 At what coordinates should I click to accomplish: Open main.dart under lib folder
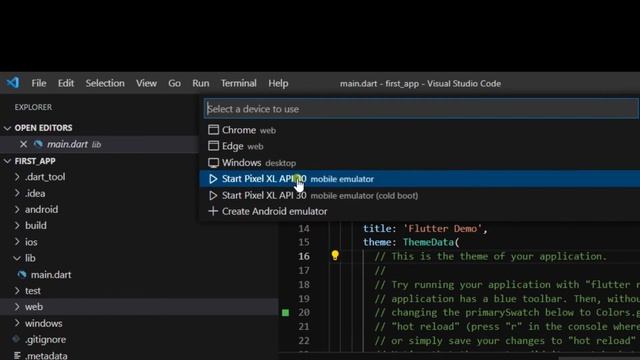point(51,275)
